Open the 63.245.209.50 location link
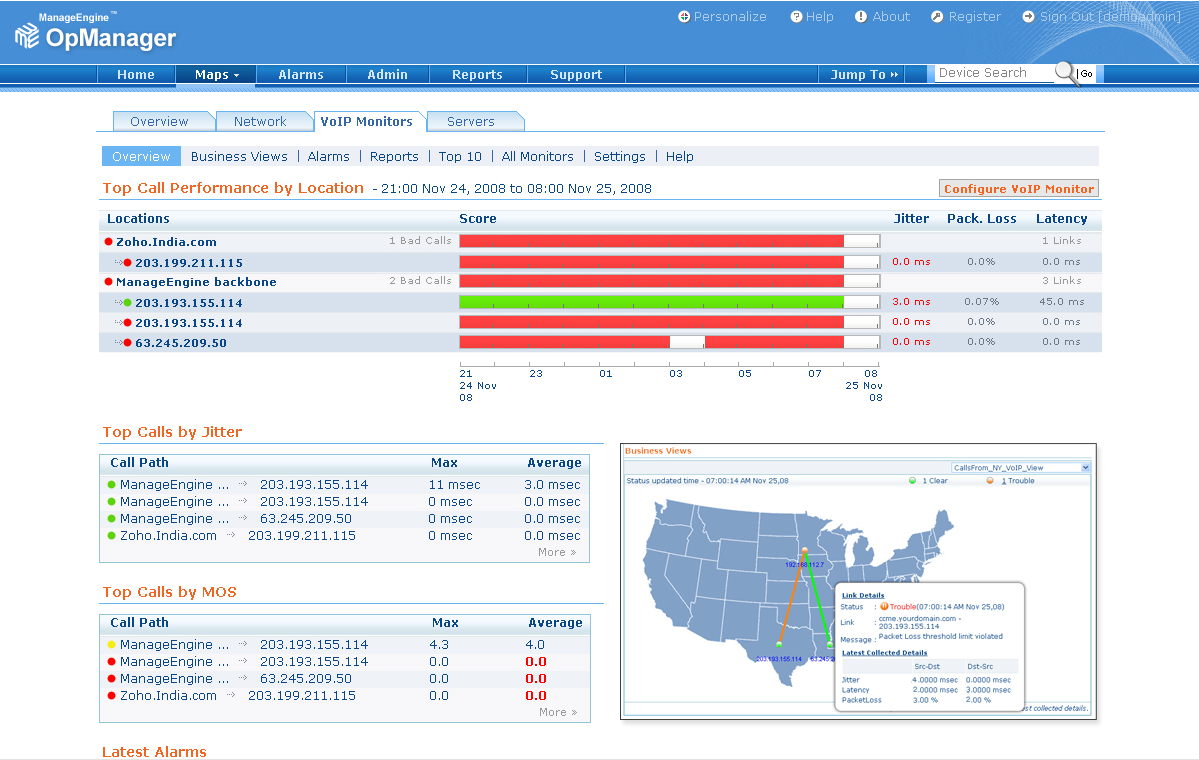 pyautogui.click(x=181, y=343)
